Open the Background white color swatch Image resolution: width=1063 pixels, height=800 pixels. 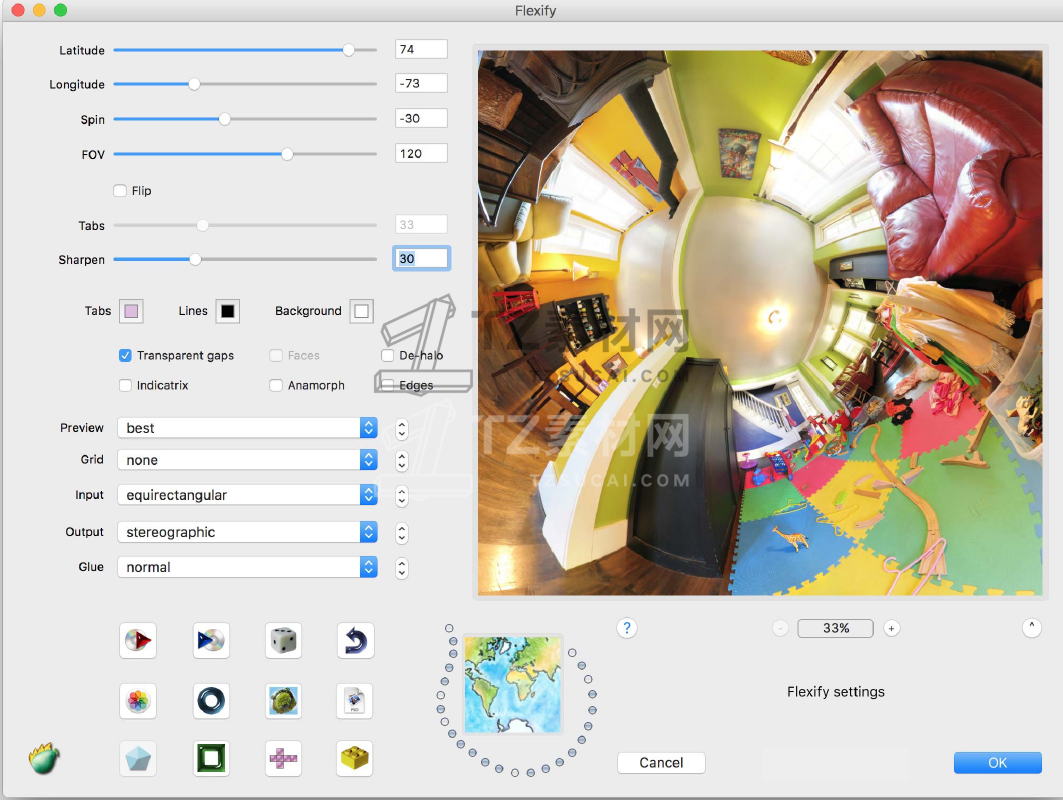361,311
